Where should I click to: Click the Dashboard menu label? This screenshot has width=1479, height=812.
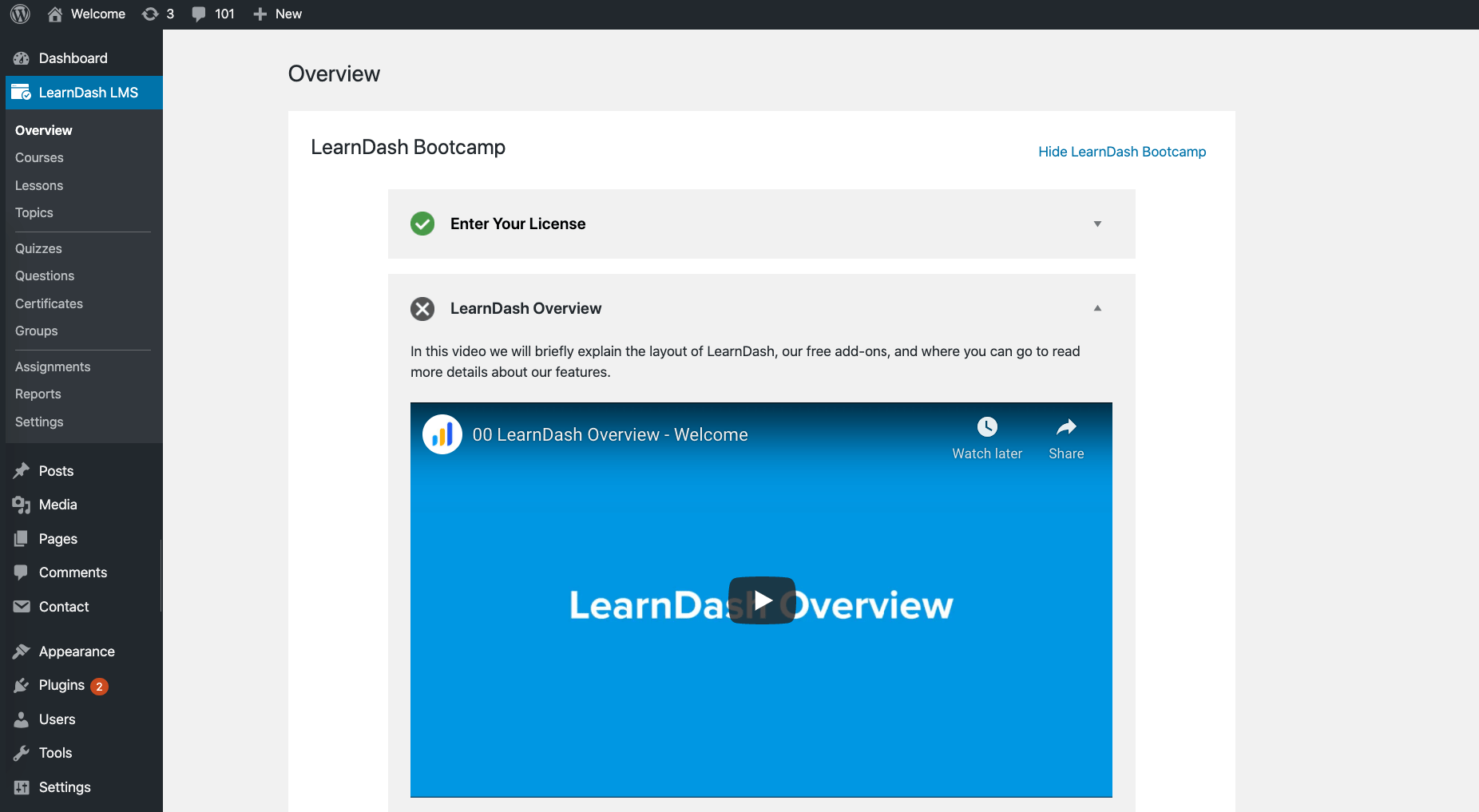click(x=73, y=58)
